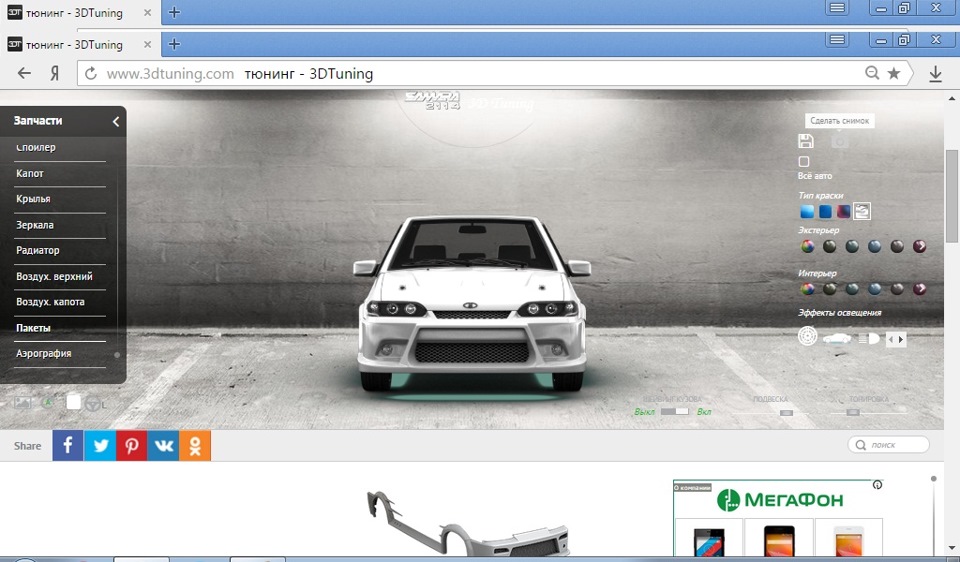Select the red-blue chameleon paint type
The image size is (960, 562).
click(x=844, y=211)
